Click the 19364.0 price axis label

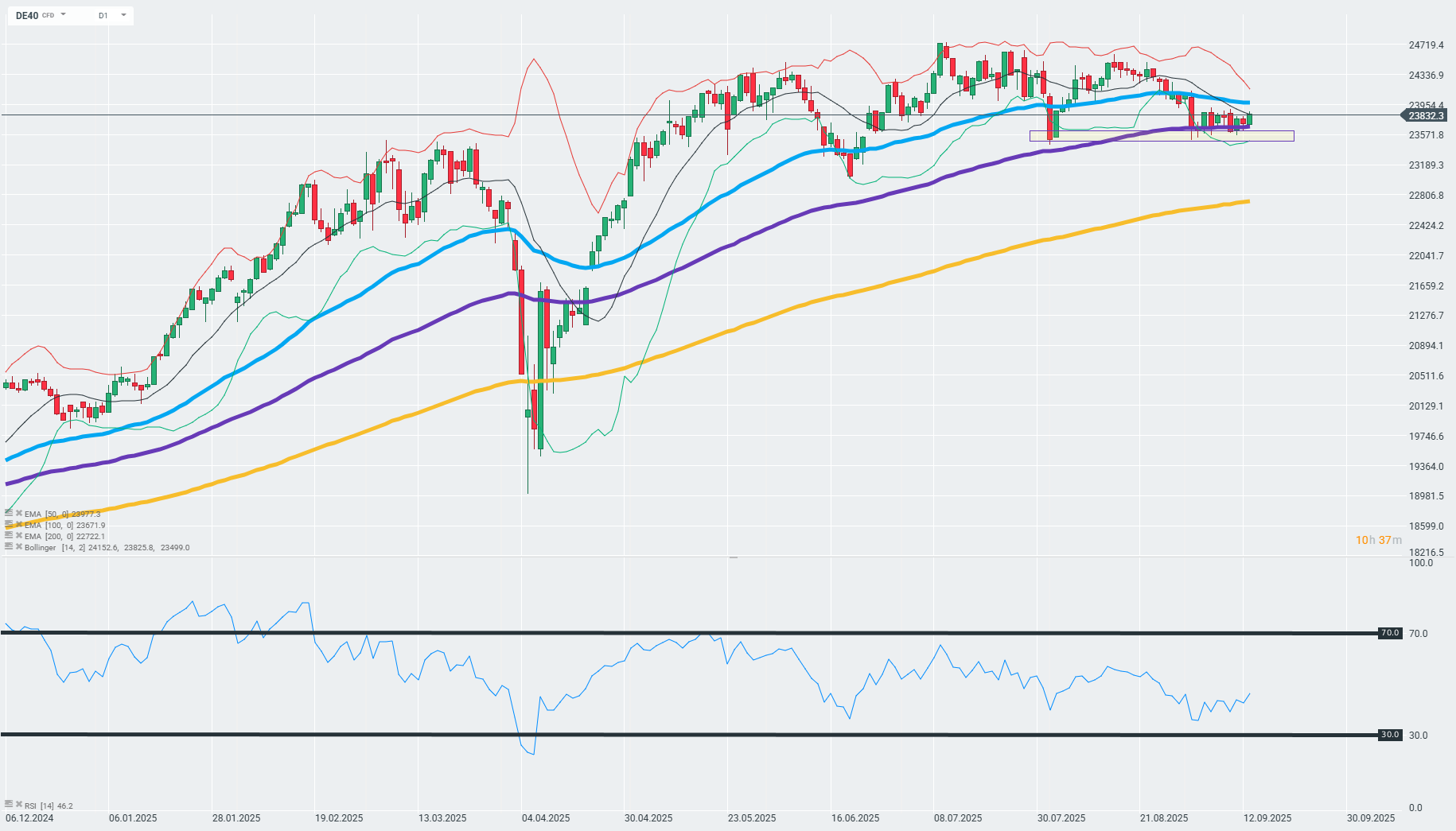click(x=1426, y=467)
